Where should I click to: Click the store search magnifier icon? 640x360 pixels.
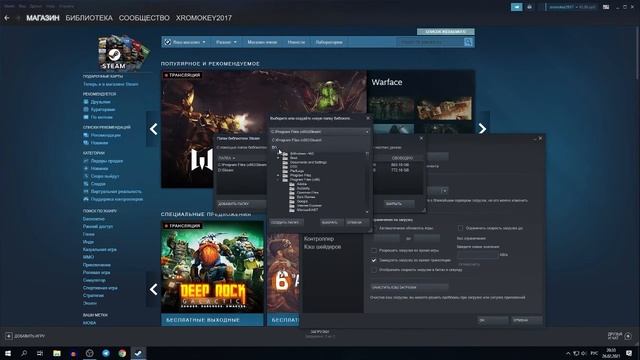tap(468, 42)
